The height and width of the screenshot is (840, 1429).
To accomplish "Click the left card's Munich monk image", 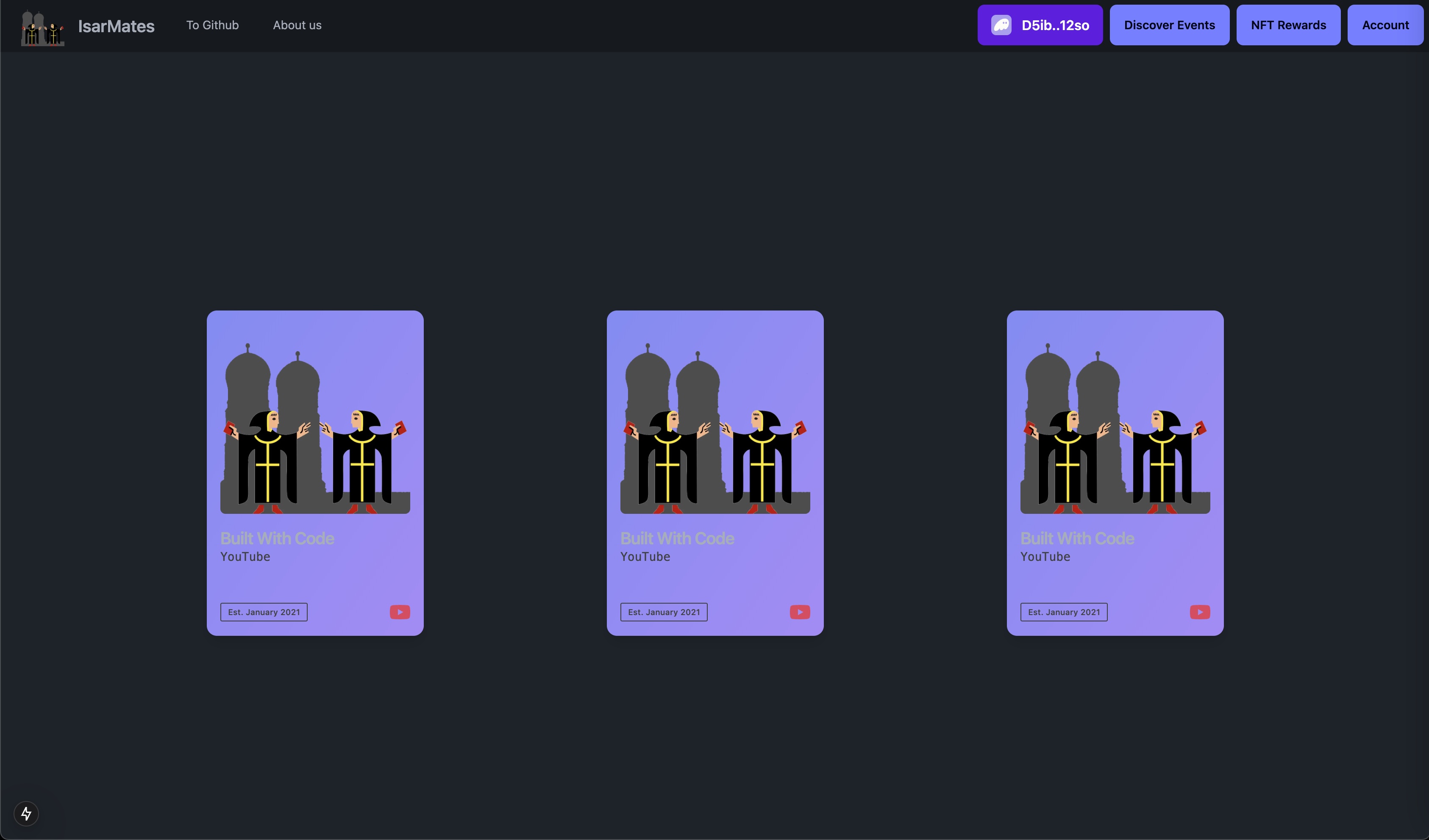I will pyautogui.click(x=315, y=428).
